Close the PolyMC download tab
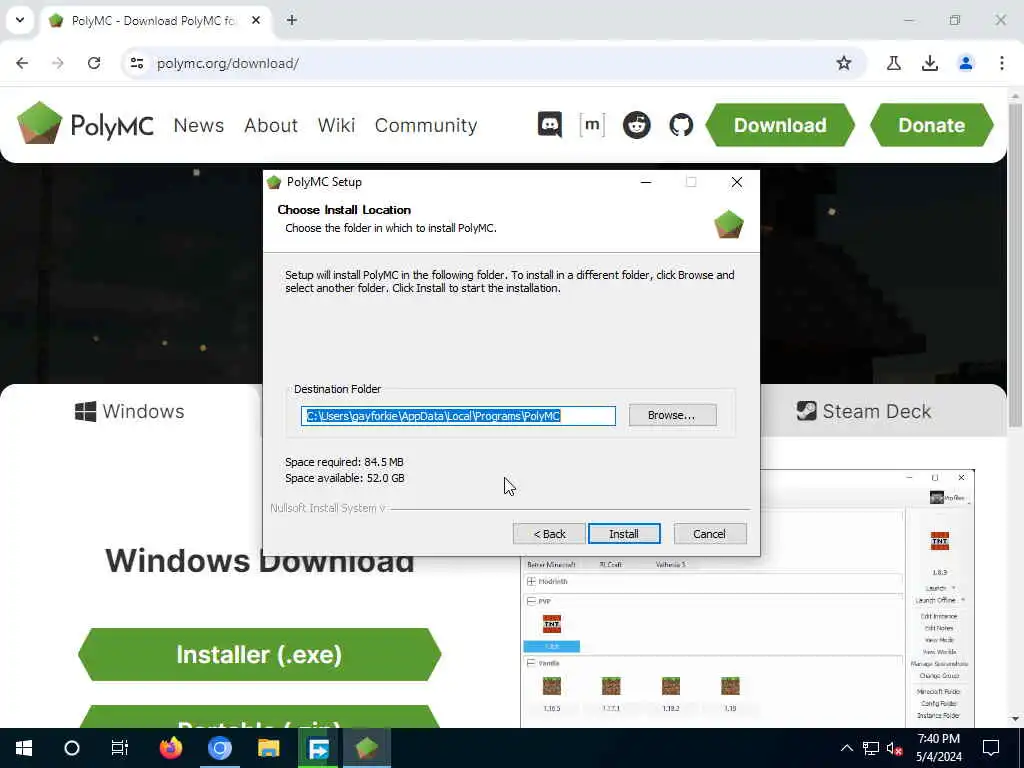This screenshot has width=1024, height=768. (256, 20)
